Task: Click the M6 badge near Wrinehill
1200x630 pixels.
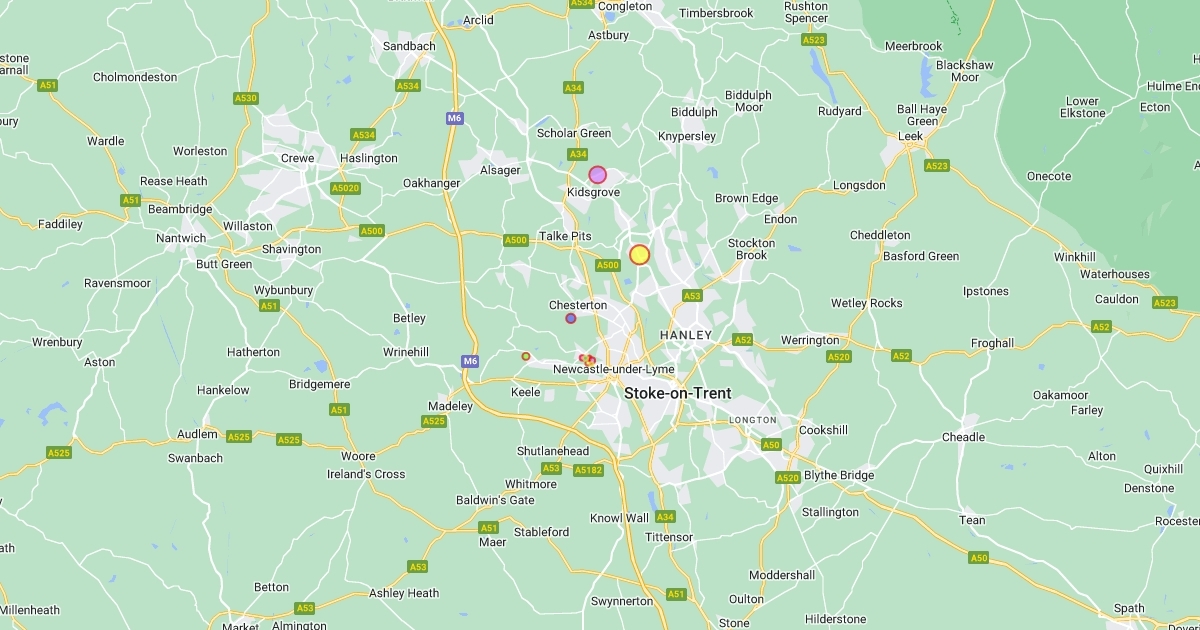Action: pyautogui.click(x=471, y=360)
